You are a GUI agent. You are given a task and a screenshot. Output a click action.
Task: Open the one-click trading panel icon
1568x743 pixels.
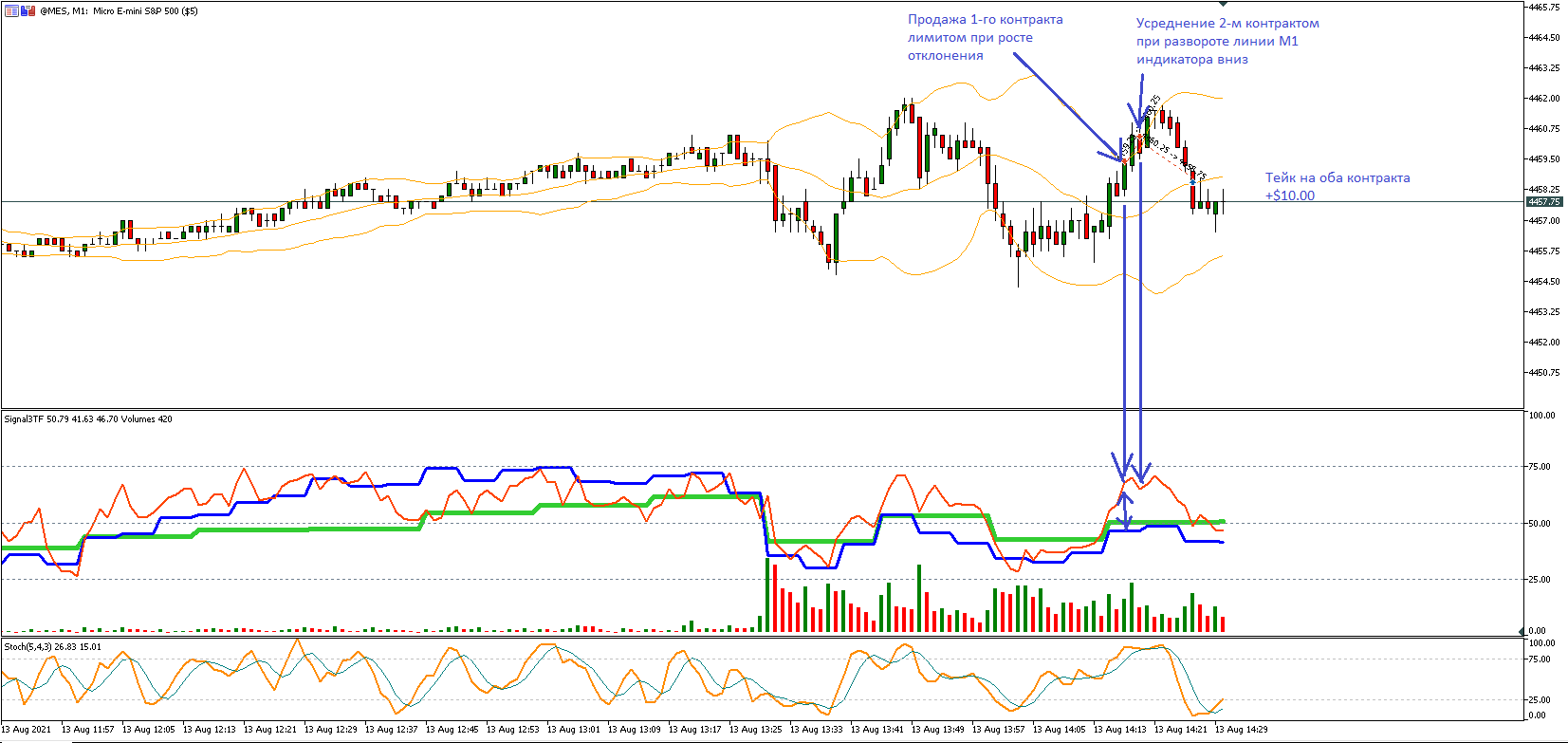[28, 11]
